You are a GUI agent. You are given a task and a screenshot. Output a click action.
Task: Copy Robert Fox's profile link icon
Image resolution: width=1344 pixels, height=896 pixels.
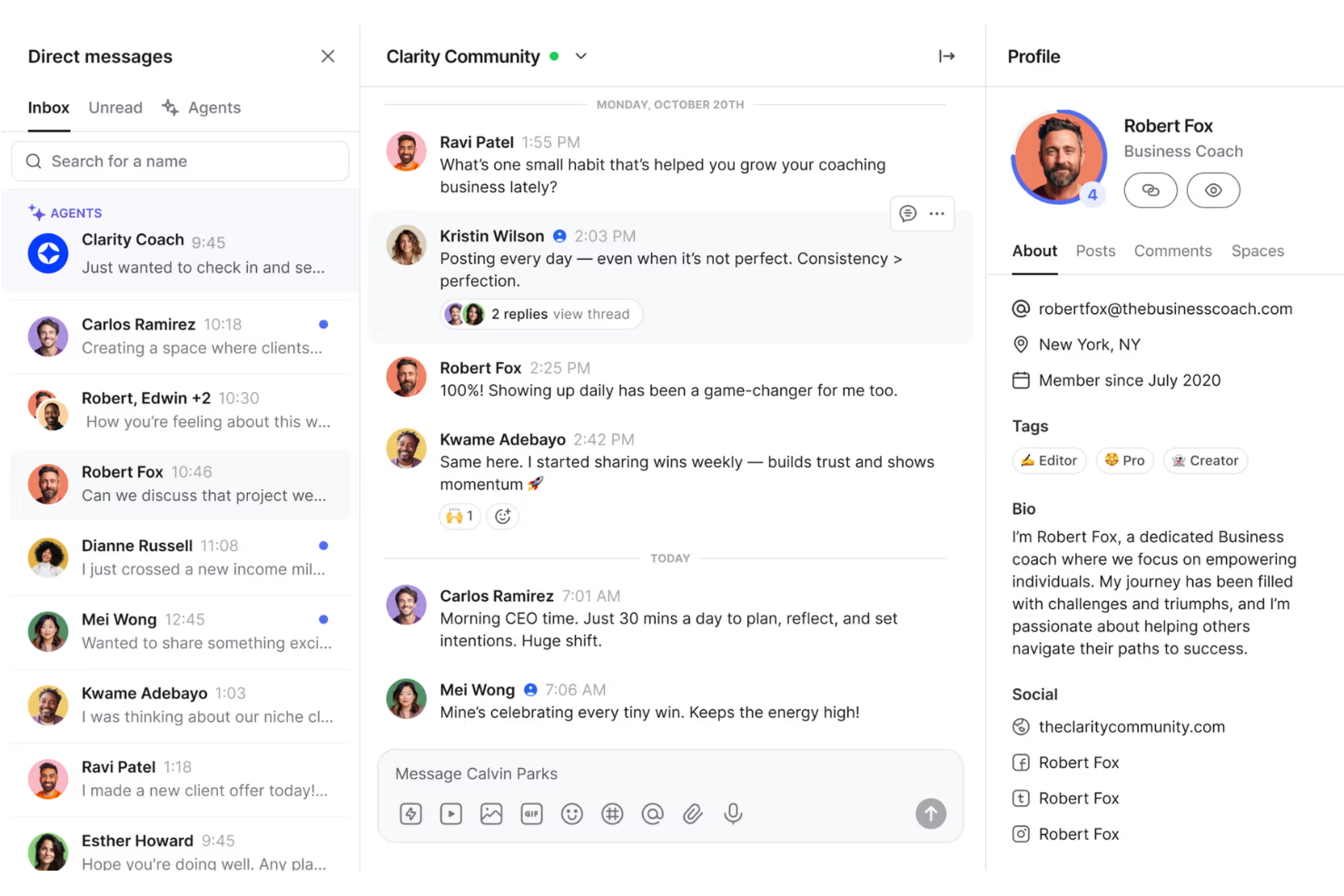[x=1151, y=190]
